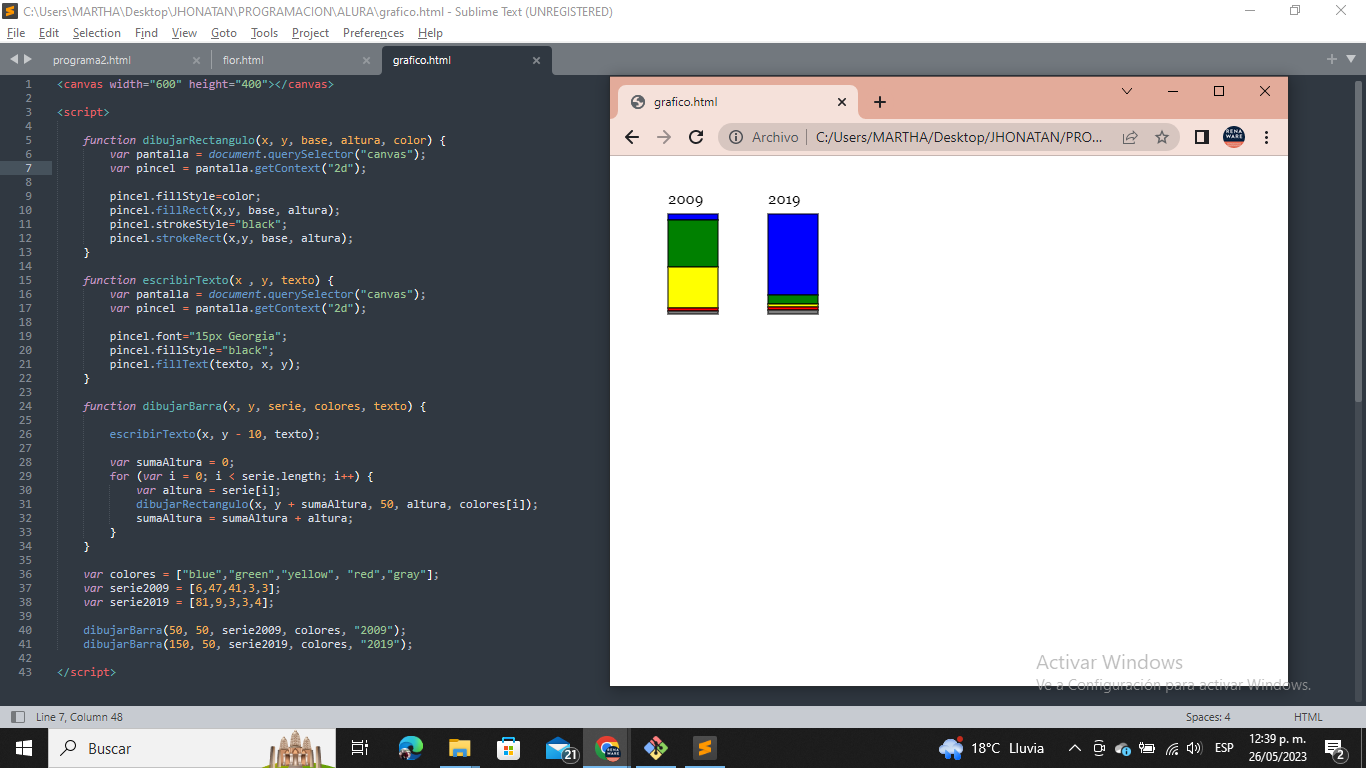1366x768 pixels.
Task: Open the tab list dropdown arrow
Action: coord(1352,60)
